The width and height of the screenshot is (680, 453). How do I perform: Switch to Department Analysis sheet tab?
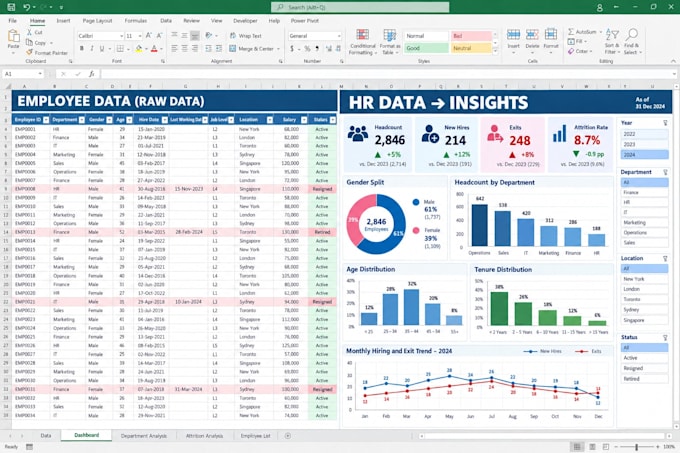144,436
